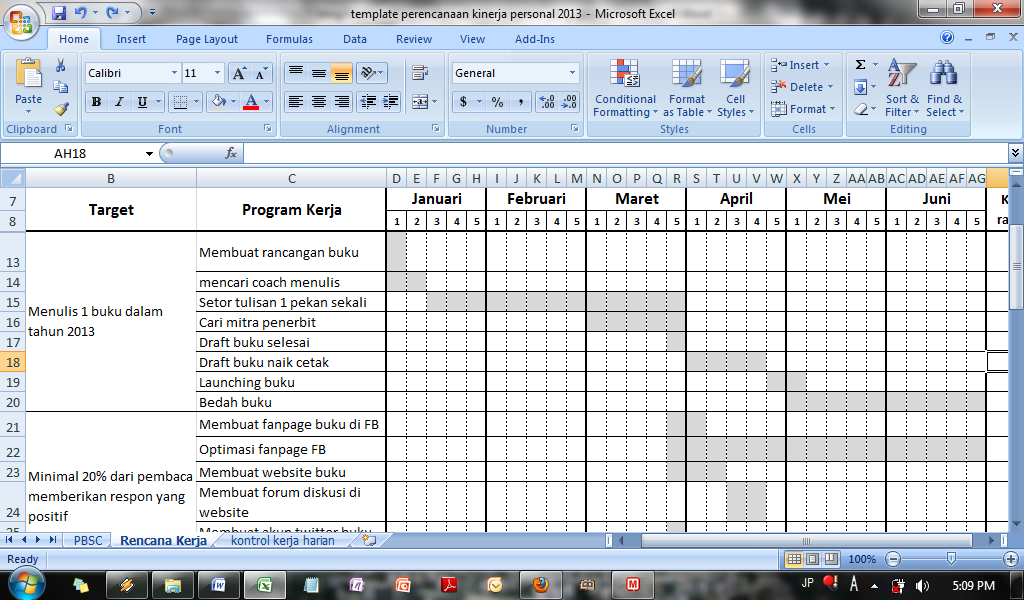Align text left in cell
The height and width of the screenshot is (600, 1024).
296,102
